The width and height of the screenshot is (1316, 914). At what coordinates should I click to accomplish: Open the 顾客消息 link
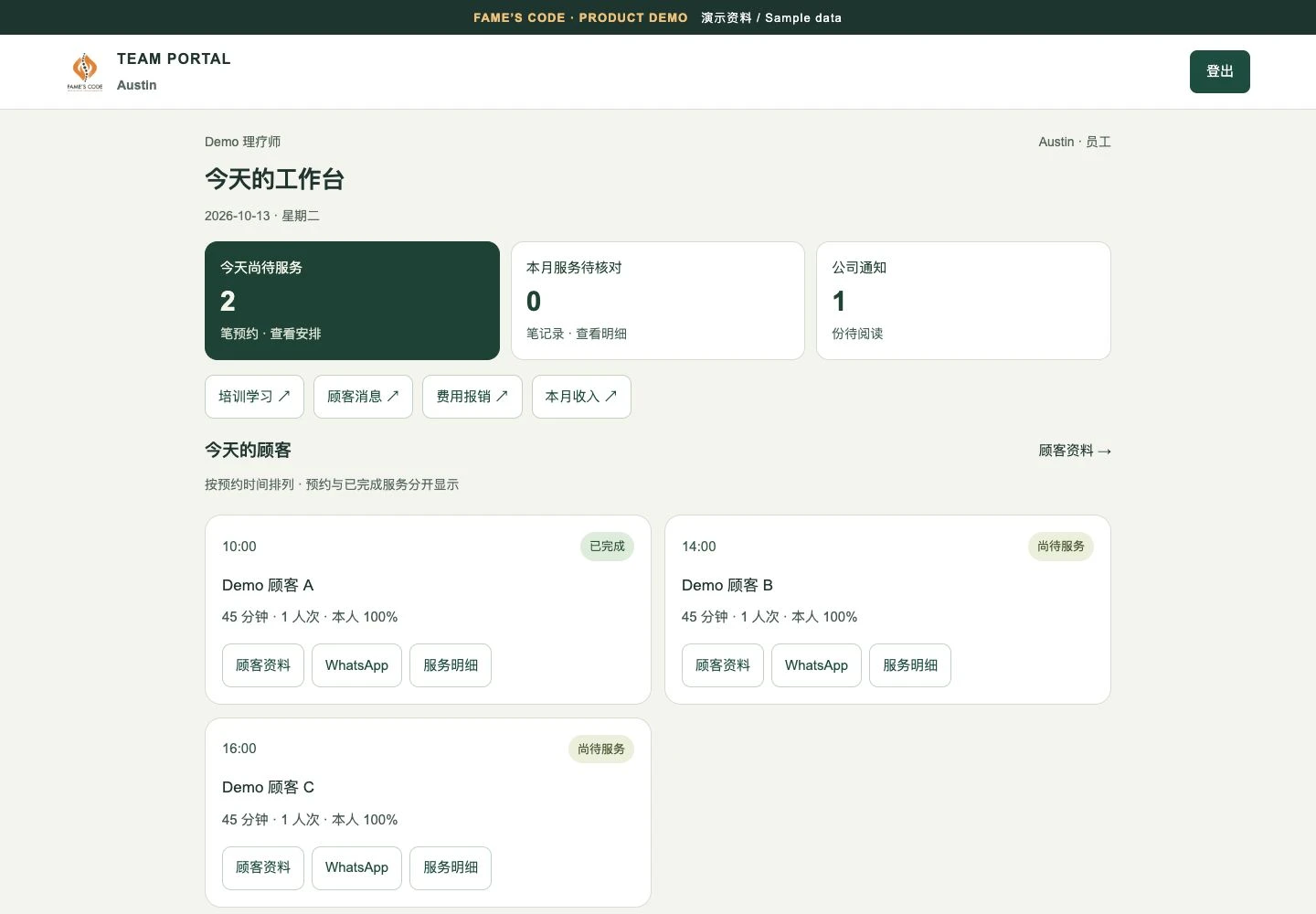tap(363, 397)
